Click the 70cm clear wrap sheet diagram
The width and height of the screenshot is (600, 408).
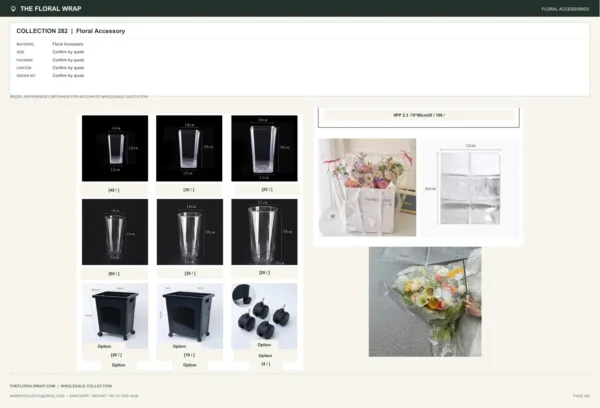(470, 187)
